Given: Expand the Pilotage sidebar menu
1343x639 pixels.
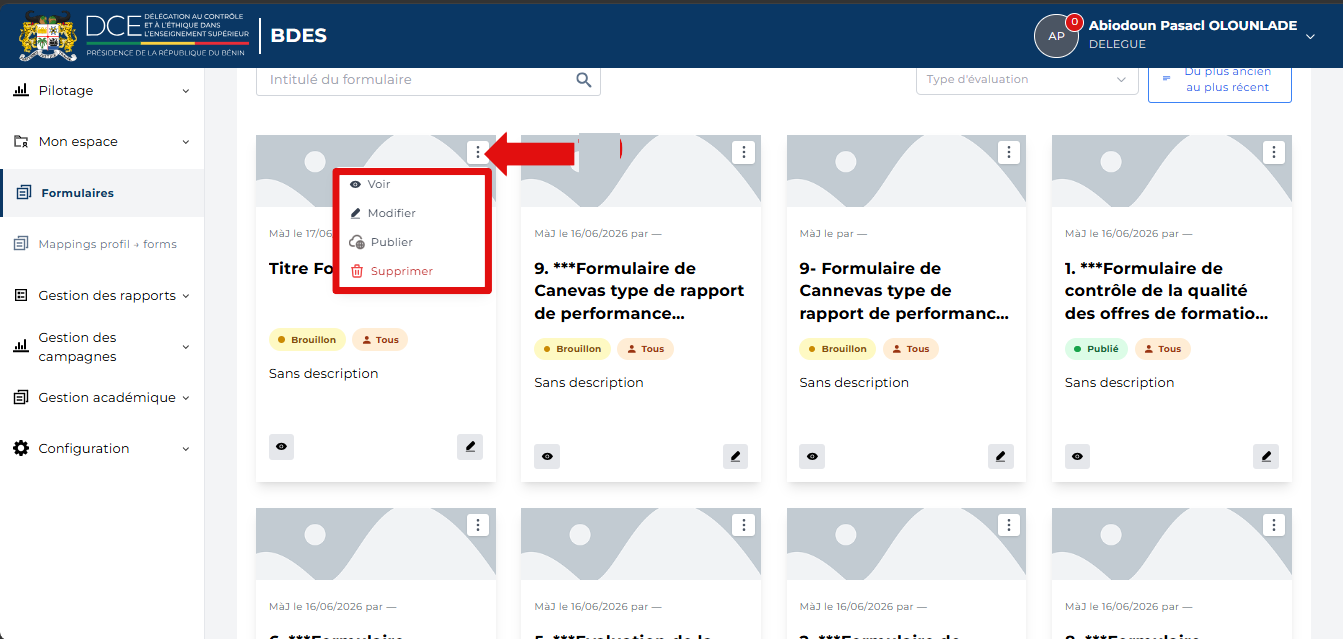Looking at the screenshot, I should [x=102, y=91].
